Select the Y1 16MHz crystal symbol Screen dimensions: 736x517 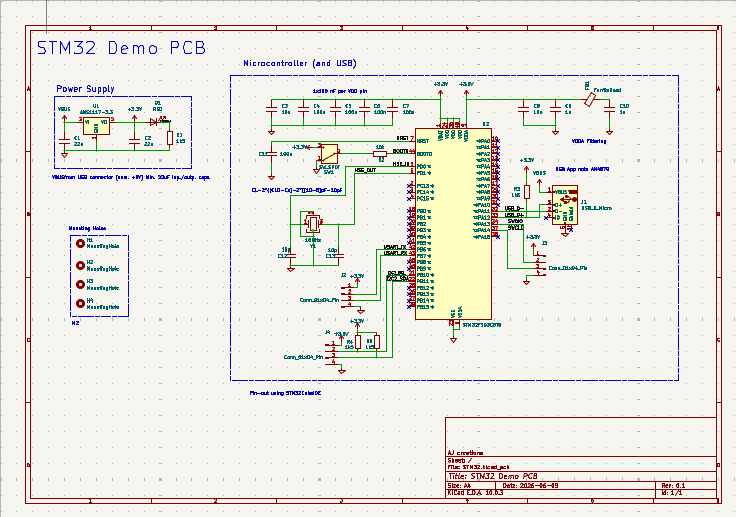(313, 223)
